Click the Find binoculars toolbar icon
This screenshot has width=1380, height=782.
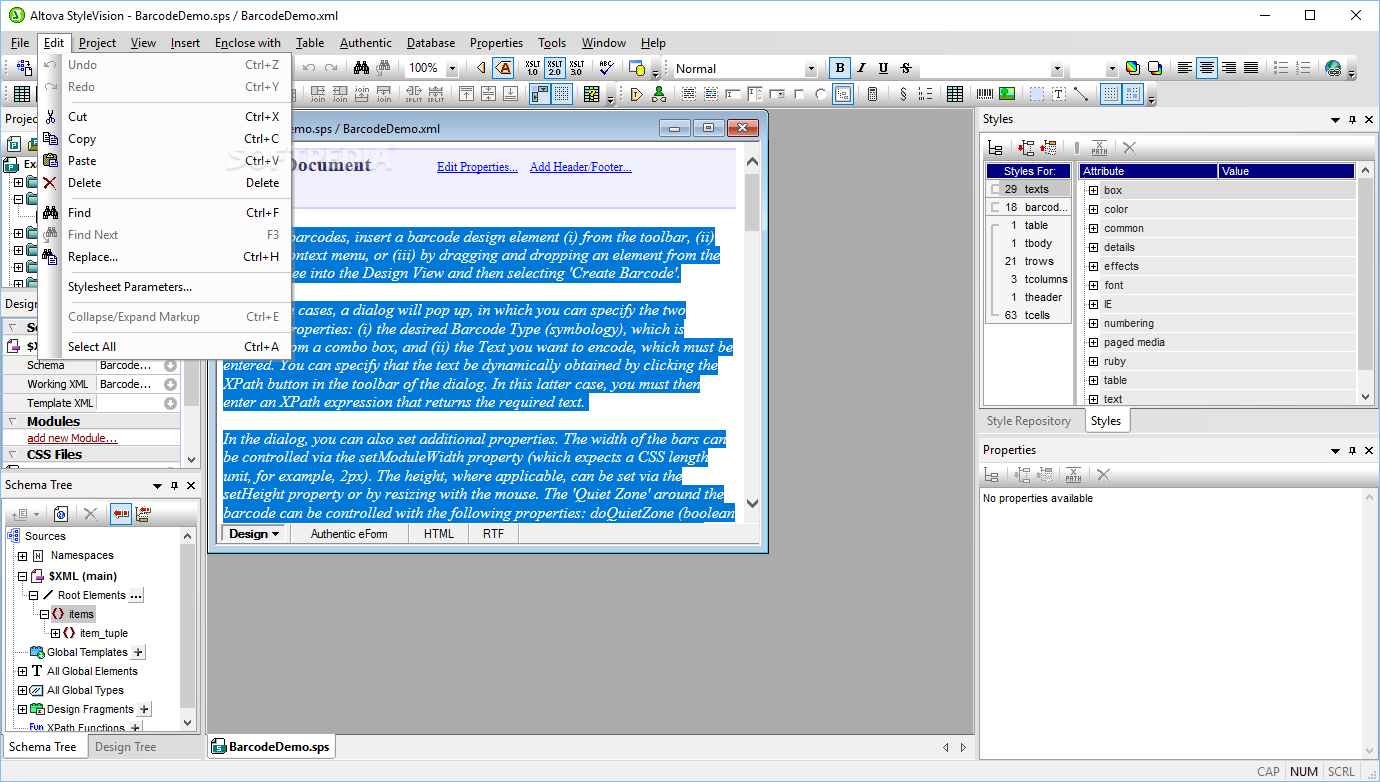point(361,68)
